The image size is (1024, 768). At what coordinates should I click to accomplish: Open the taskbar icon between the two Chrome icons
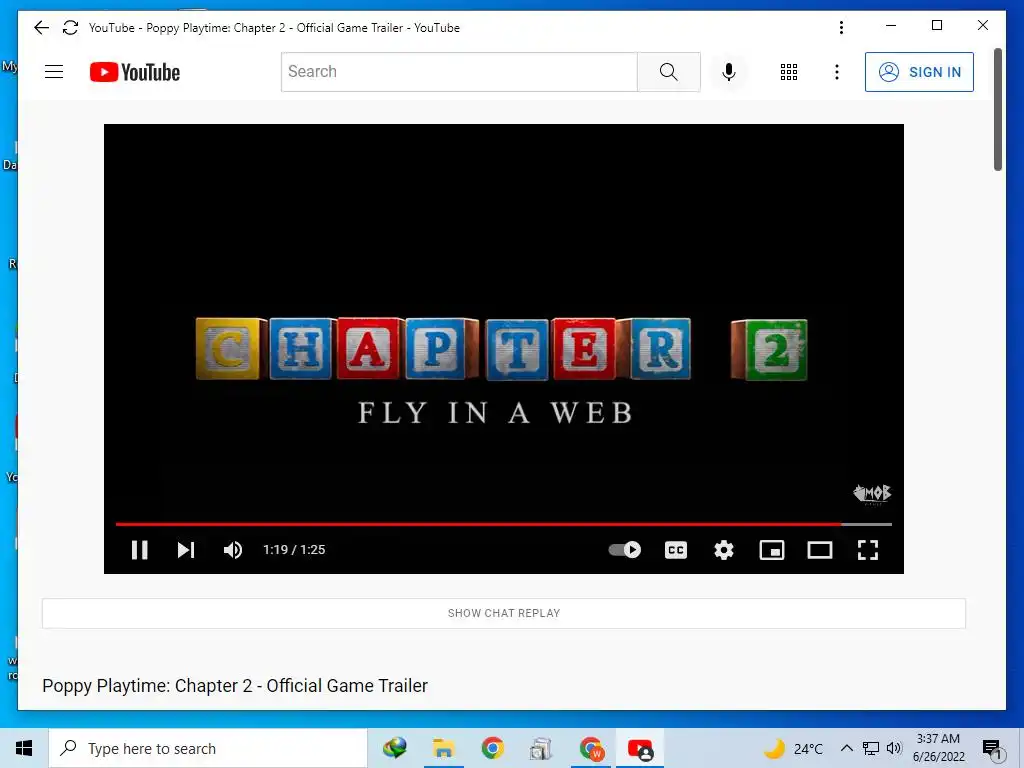click(x=541, y=748)
